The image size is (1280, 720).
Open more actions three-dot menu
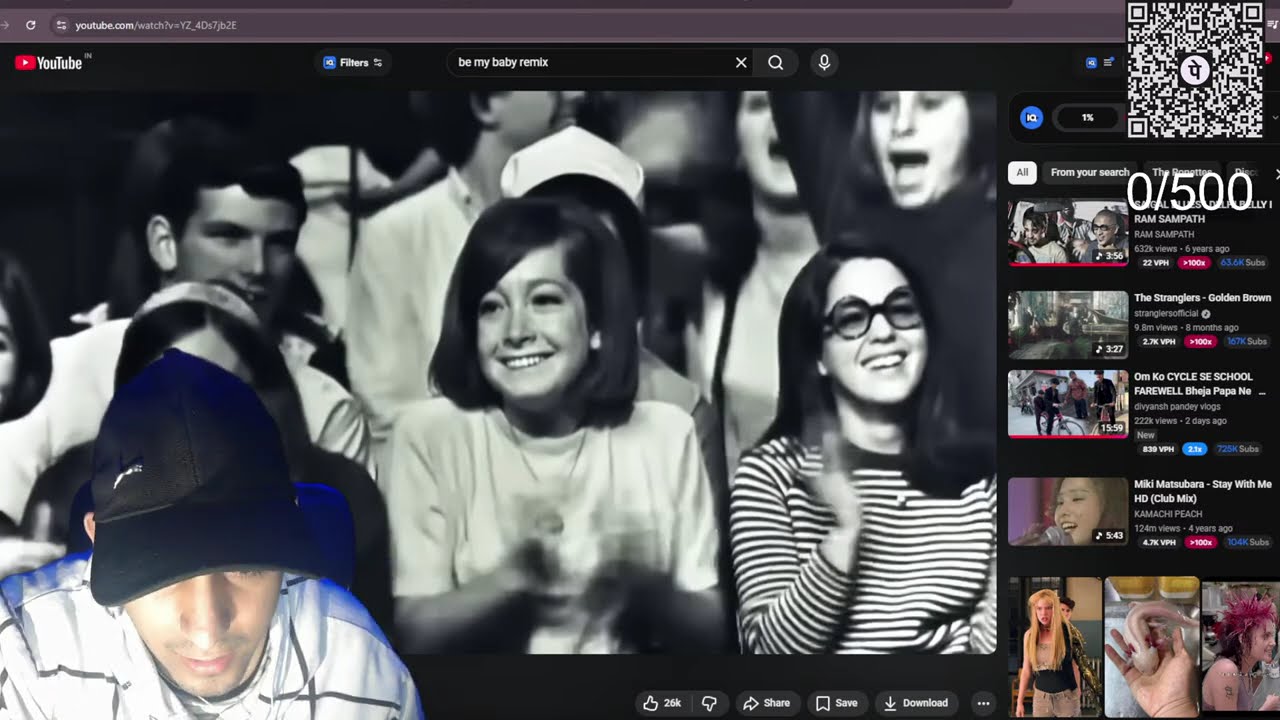[x=983, y=703]
